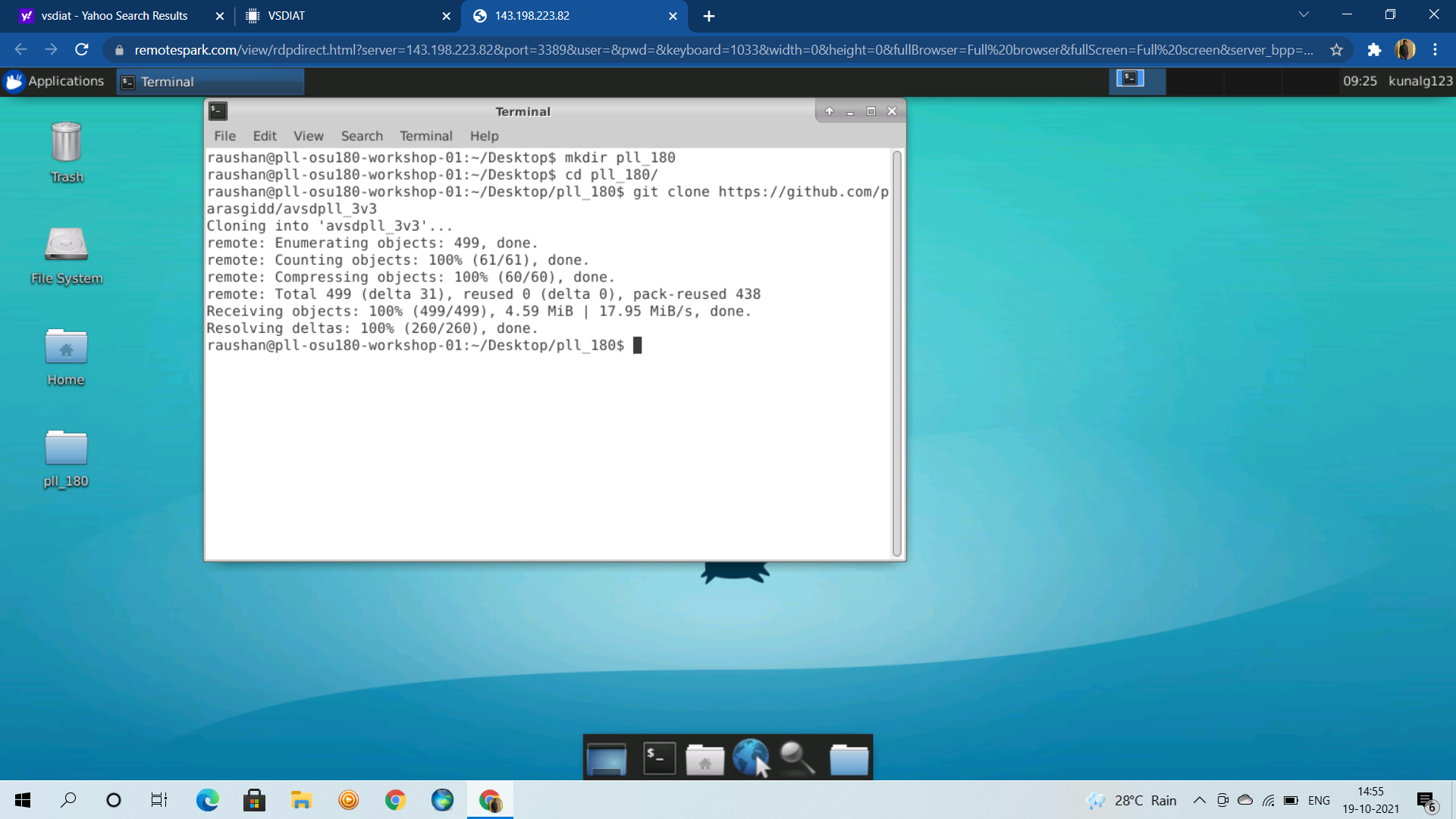Open the Applications menu in Xfce panel
The height and width of the screenshot is (819, 1456).
click(x=55, y=81)
